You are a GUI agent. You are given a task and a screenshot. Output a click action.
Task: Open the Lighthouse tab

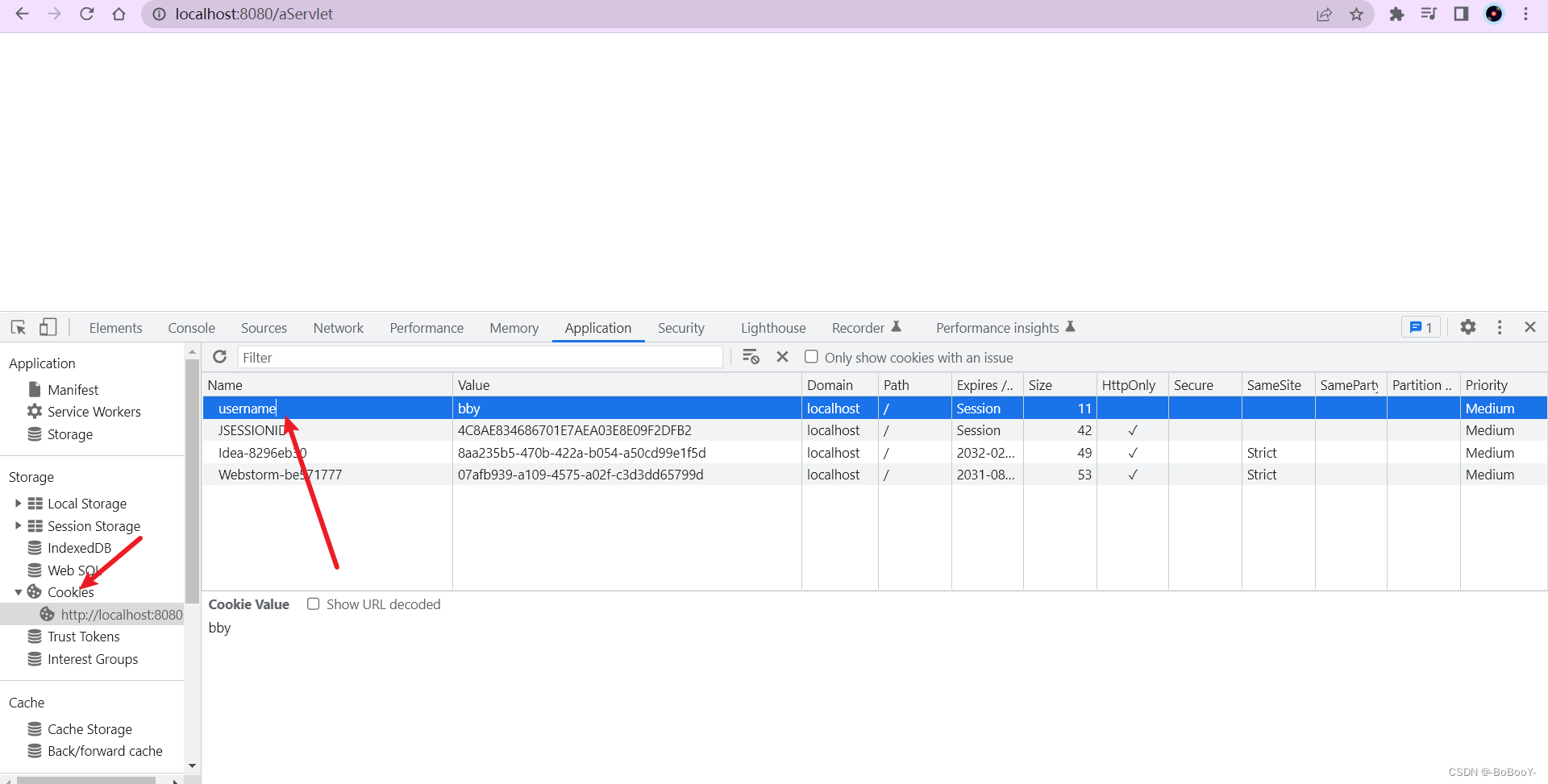[773, 328]
